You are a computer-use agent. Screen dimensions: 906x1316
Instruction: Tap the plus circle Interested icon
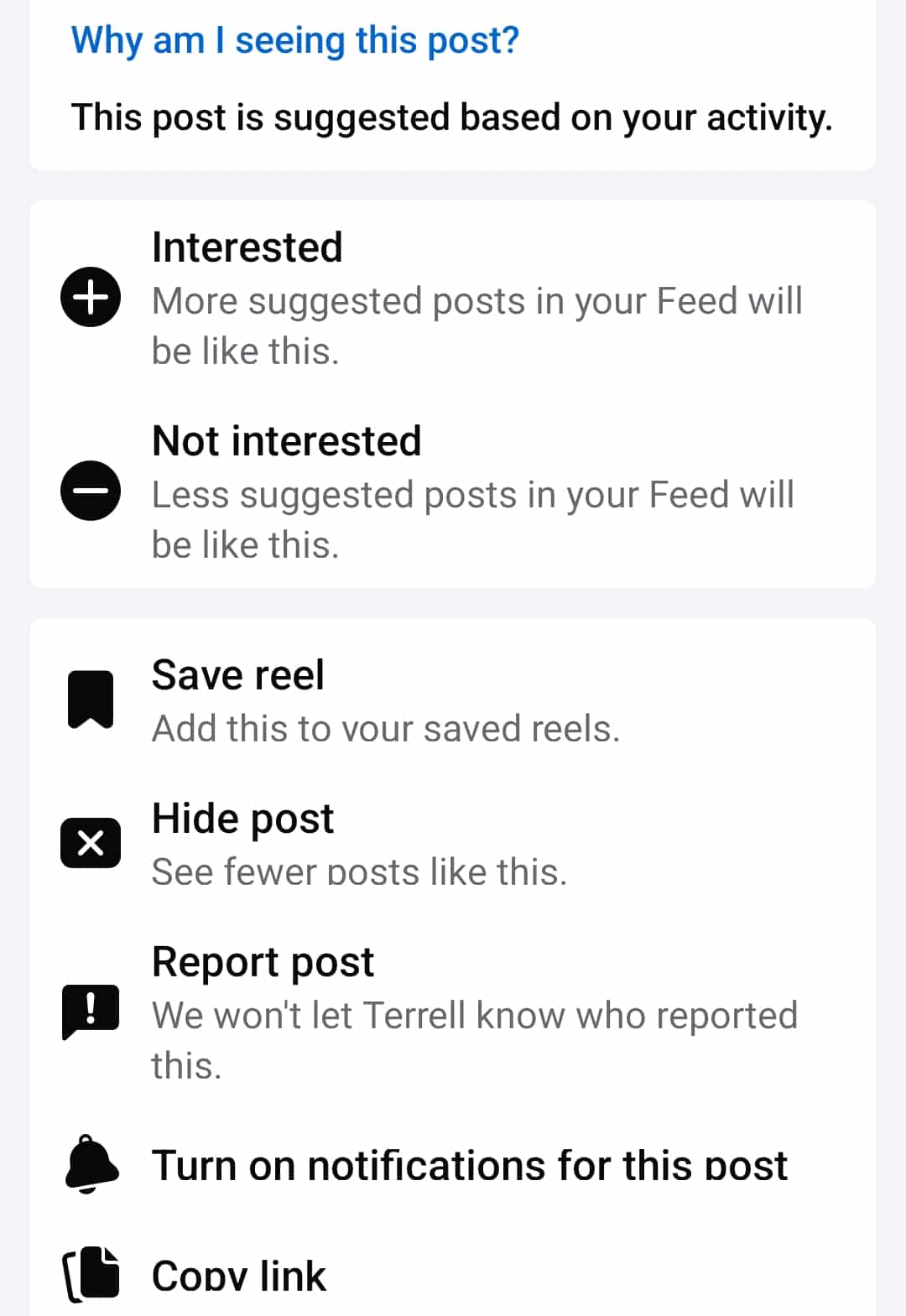91,297
